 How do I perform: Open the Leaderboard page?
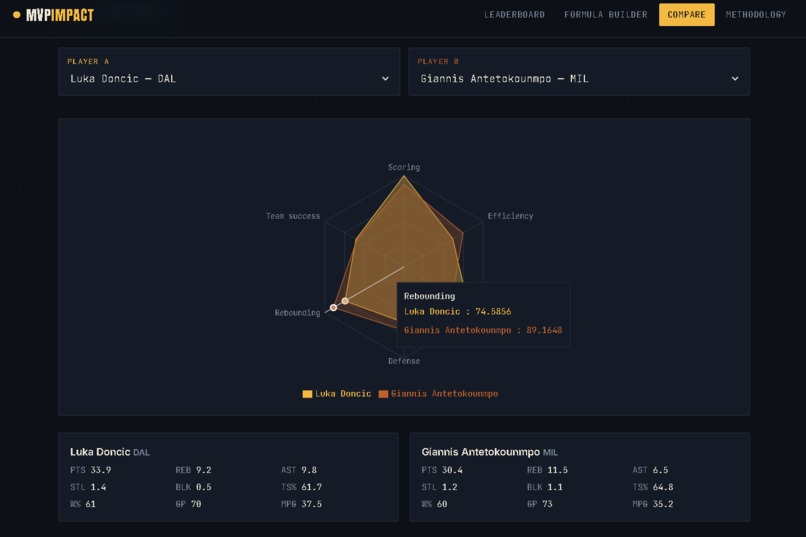(514, 15)
